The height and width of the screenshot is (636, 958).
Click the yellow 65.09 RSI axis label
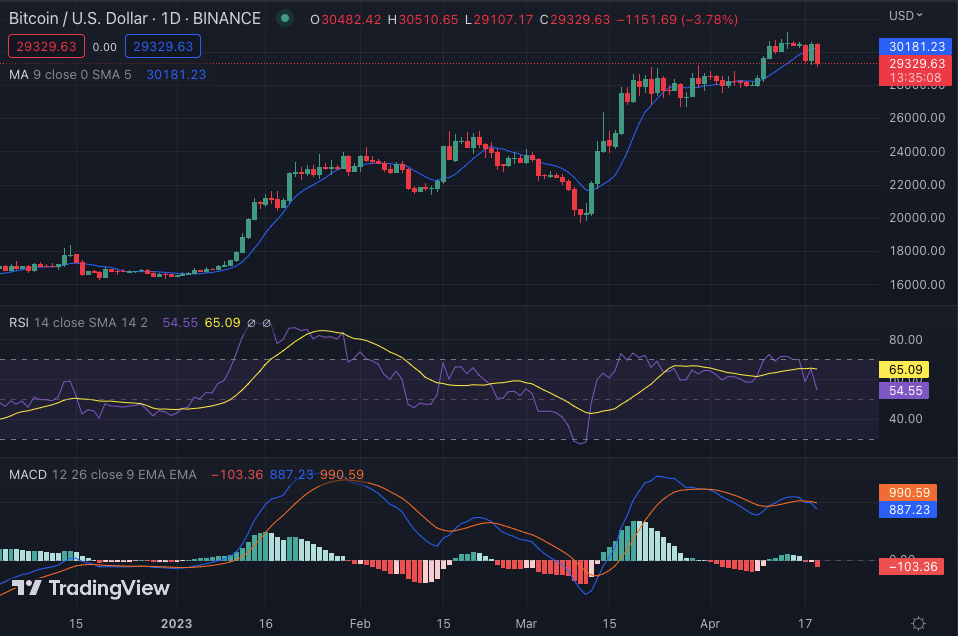904,370
